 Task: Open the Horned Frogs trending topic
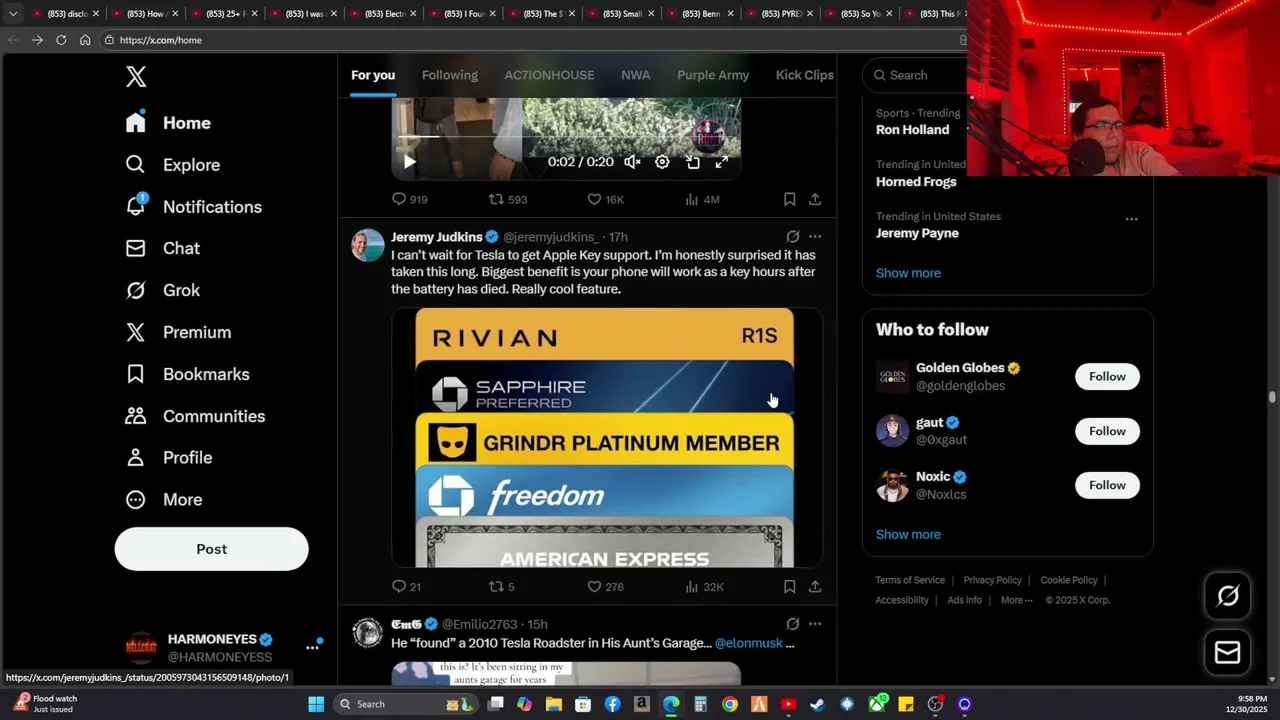(x=916, y=182)
